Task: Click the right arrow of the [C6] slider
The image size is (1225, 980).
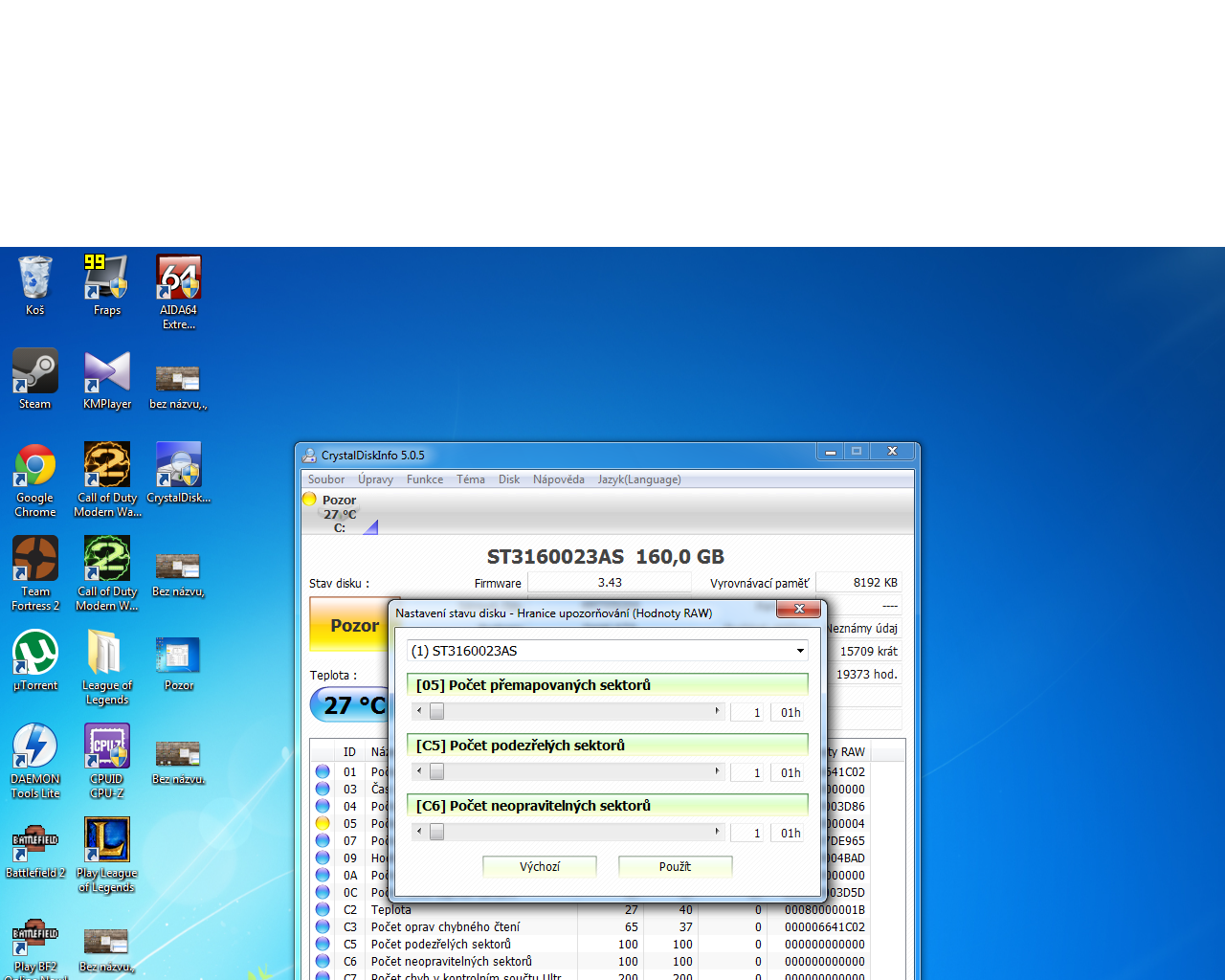Action: [x=717, y=832]
